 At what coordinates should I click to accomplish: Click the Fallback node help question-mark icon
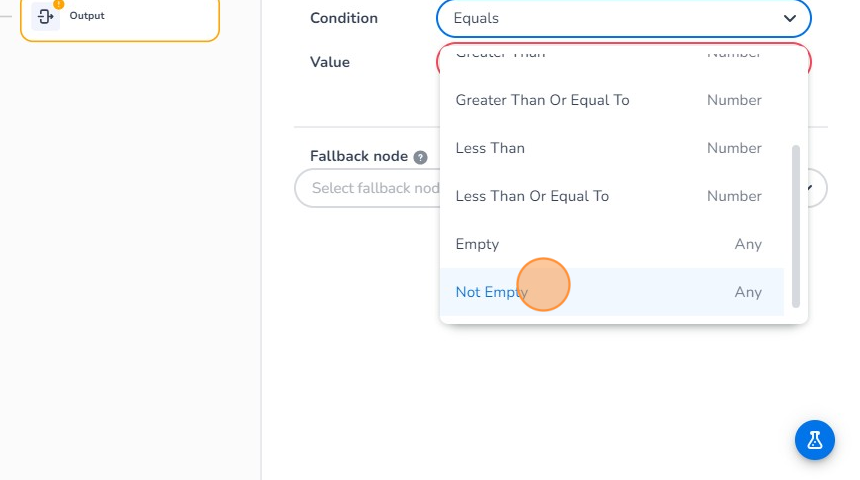[x=421, y=157]
